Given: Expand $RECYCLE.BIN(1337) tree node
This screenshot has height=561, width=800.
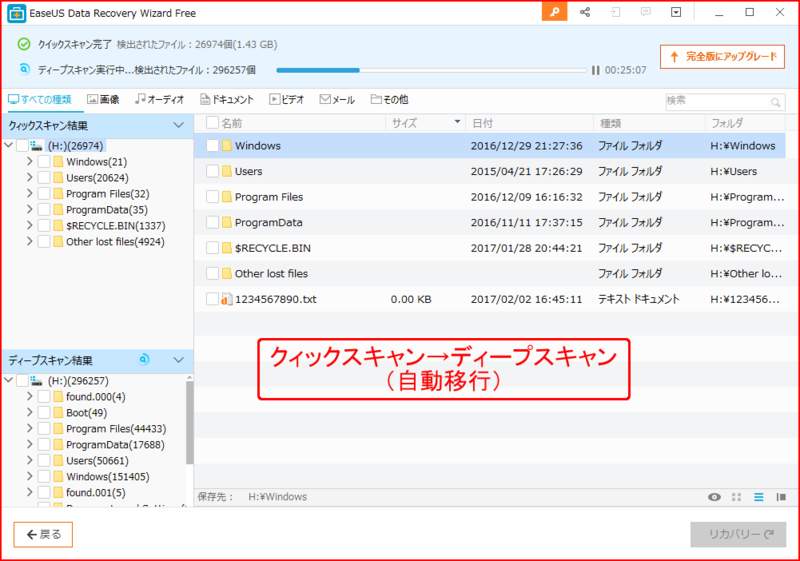Looking at the screenshot, I should point(30,225).
